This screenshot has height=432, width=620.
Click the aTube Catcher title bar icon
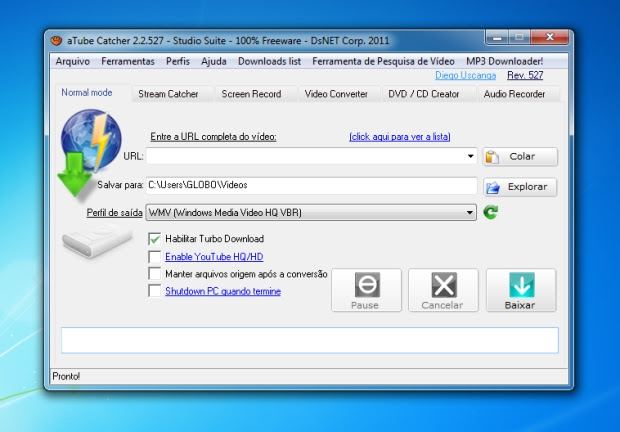click(x=57, y=40)
